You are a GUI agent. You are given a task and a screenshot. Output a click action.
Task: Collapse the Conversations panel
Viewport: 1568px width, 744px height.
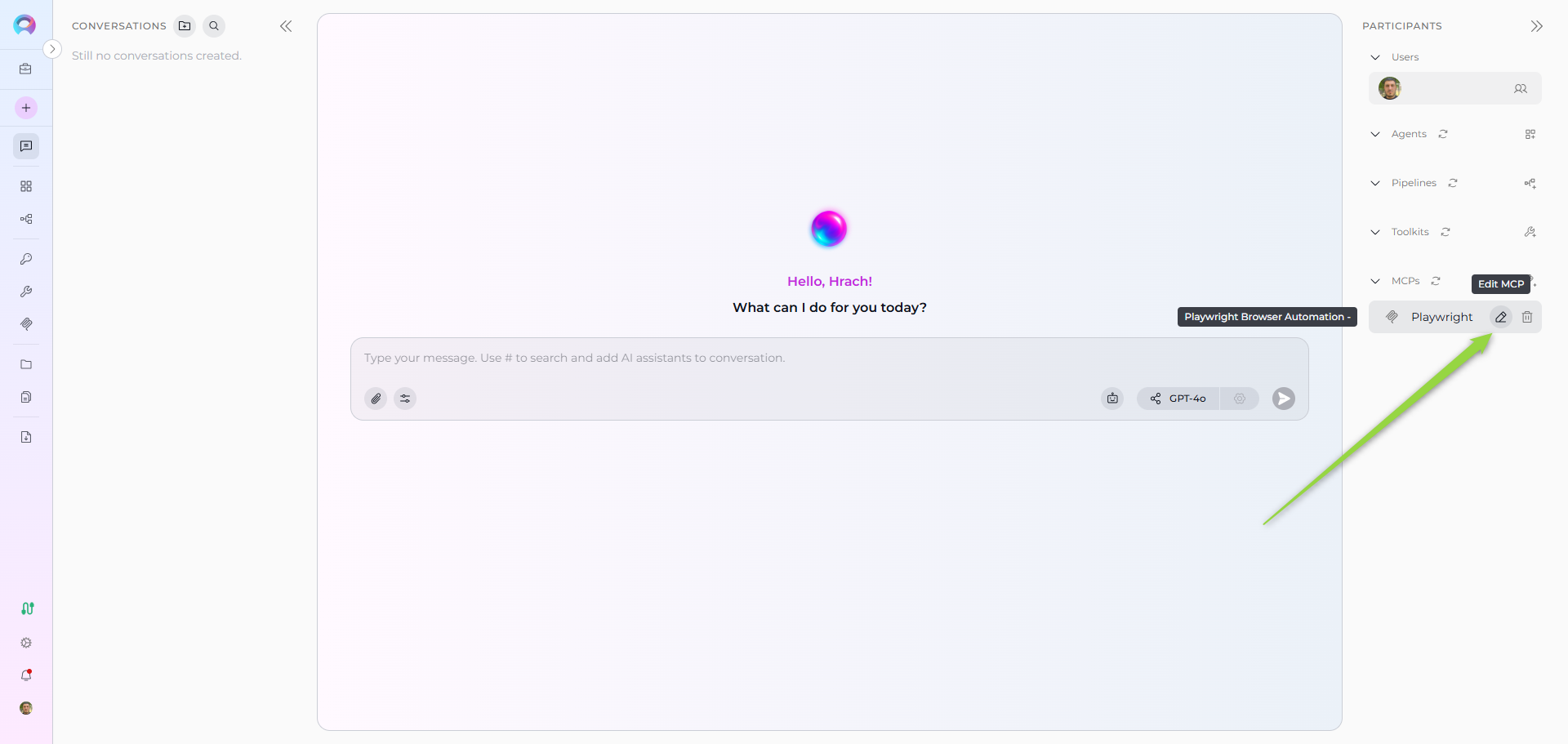[x=286, y=26]
